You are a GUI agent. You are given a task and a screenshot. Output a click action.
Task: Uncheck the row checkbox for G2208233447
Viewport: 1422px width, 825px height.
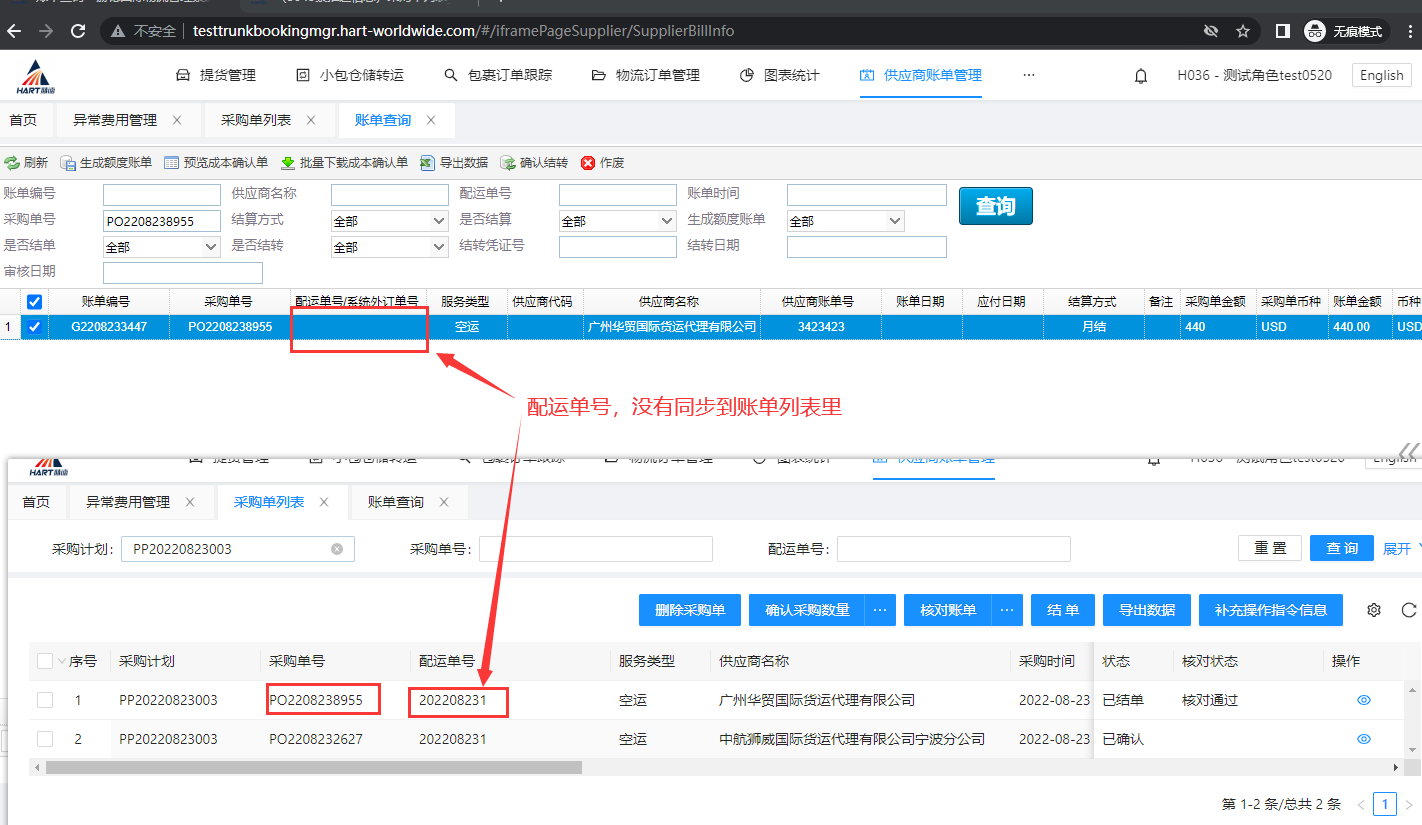[35, 327]
